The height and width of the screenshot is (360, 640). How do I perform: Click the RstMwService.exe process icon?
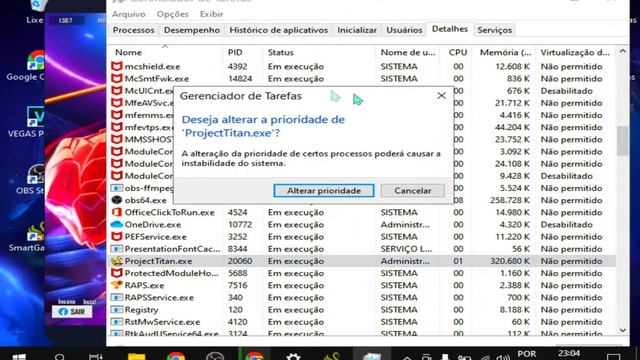[117, 322]
